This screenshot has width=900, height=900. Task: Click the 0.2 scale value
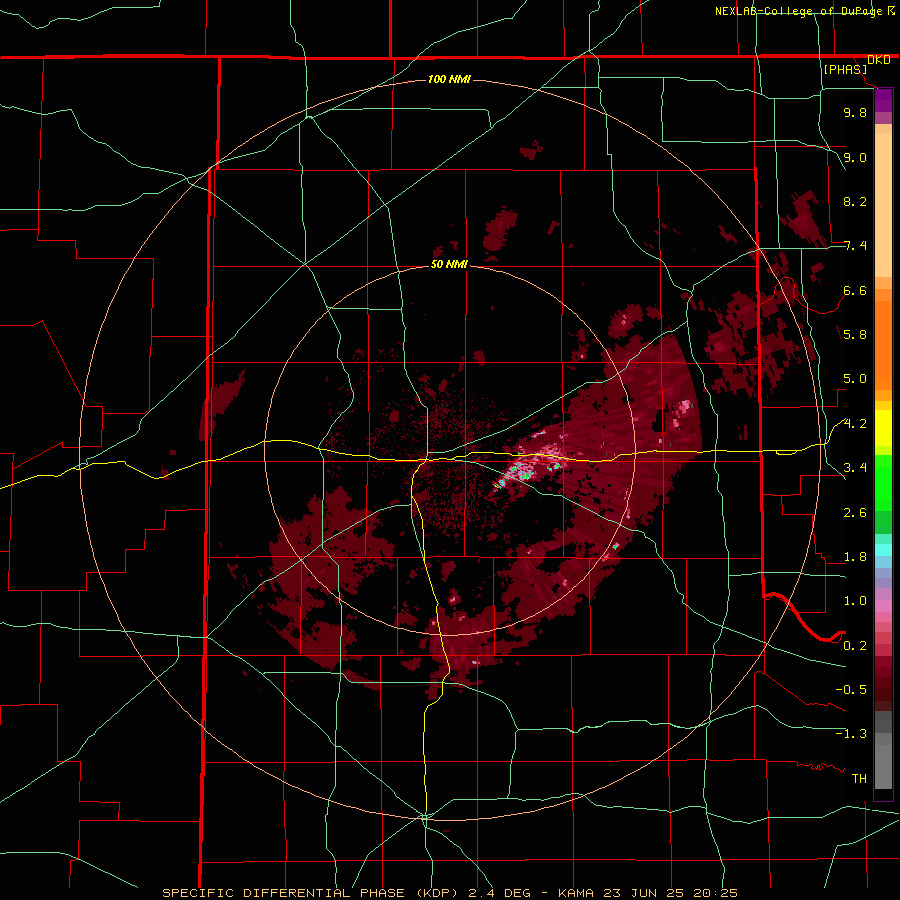[855, 645]
